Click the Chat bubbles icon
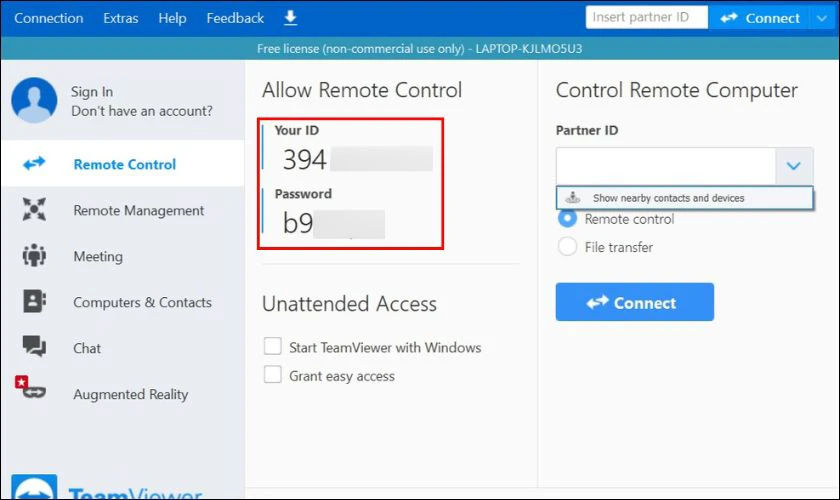This screenshot has width=840, height=500. 34,348
